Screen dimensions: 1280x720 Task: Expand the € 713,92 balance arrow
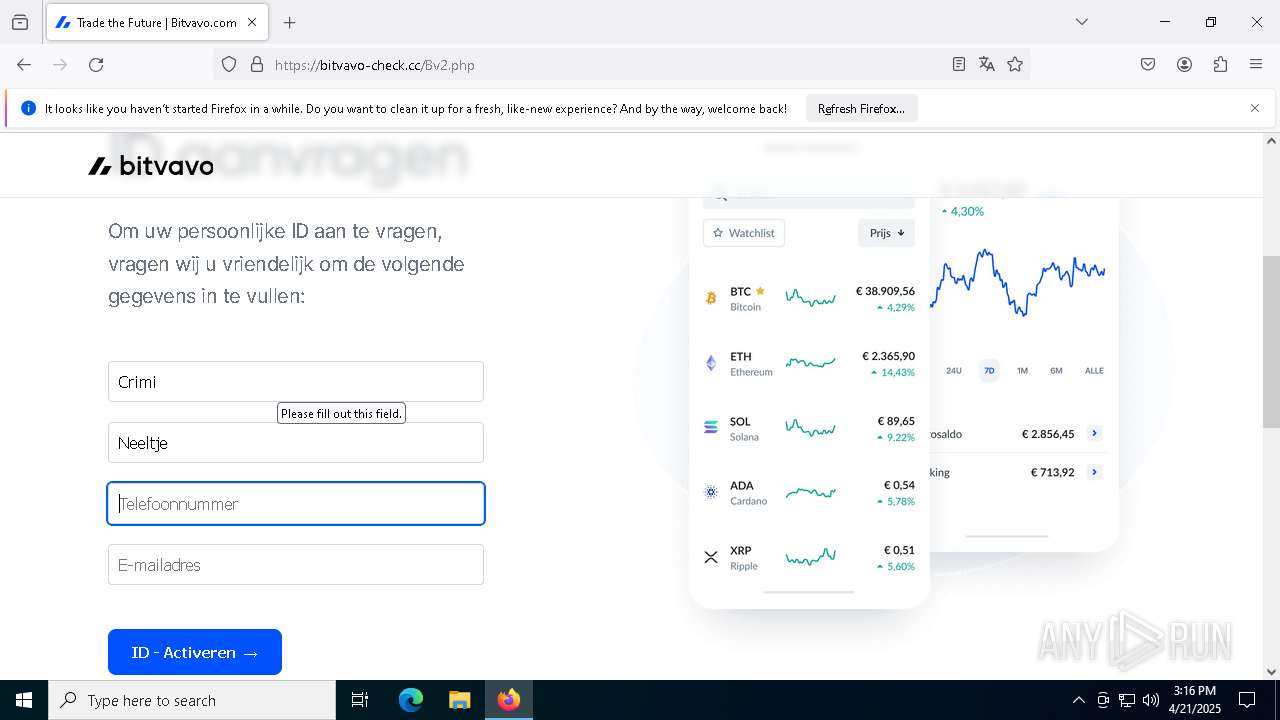pyautogui.click(x=1095, y=472)
